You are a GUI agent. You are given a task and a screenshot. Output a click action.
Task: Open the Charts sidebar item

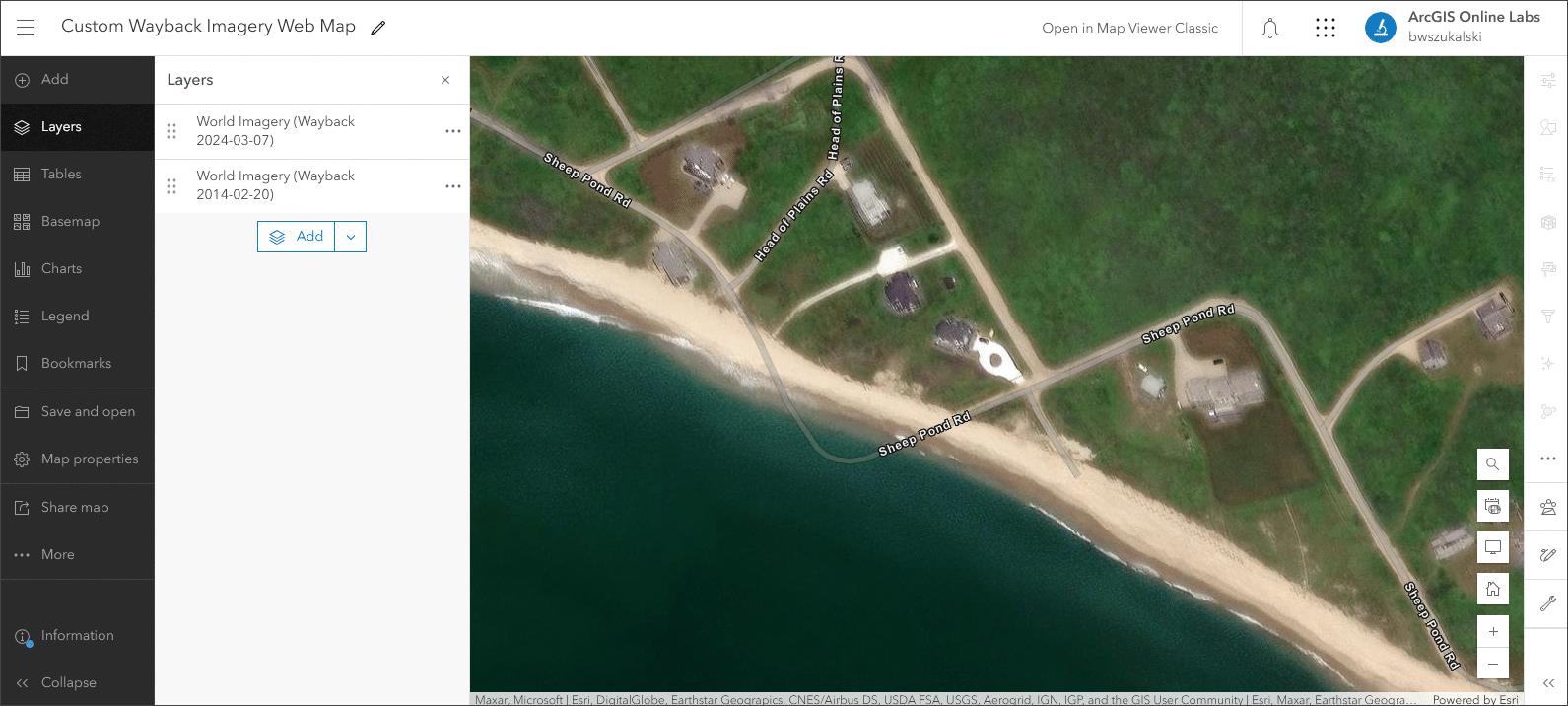tap(77, 269)
